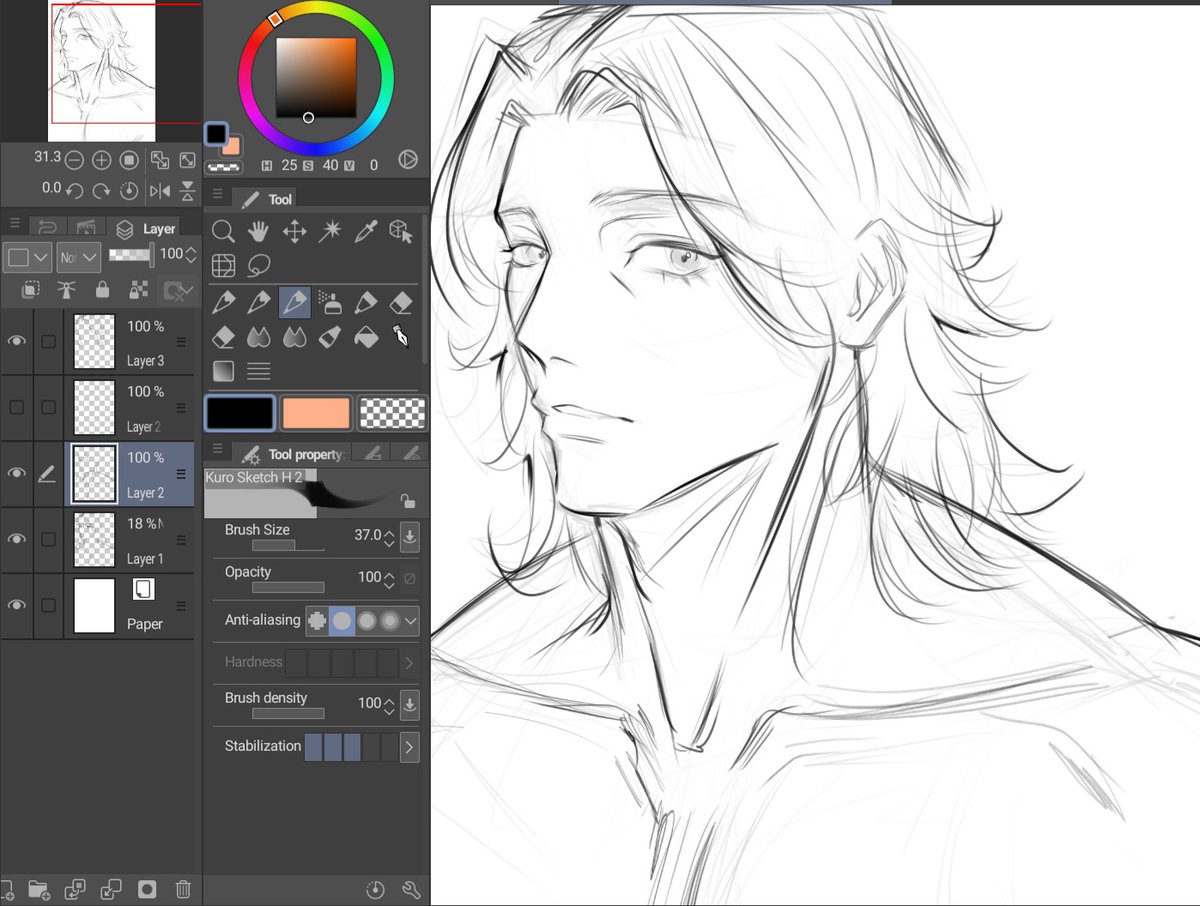Select the large black main color swatch
The width and height of the screenshot is (1200, 906).
click(239, 413)
